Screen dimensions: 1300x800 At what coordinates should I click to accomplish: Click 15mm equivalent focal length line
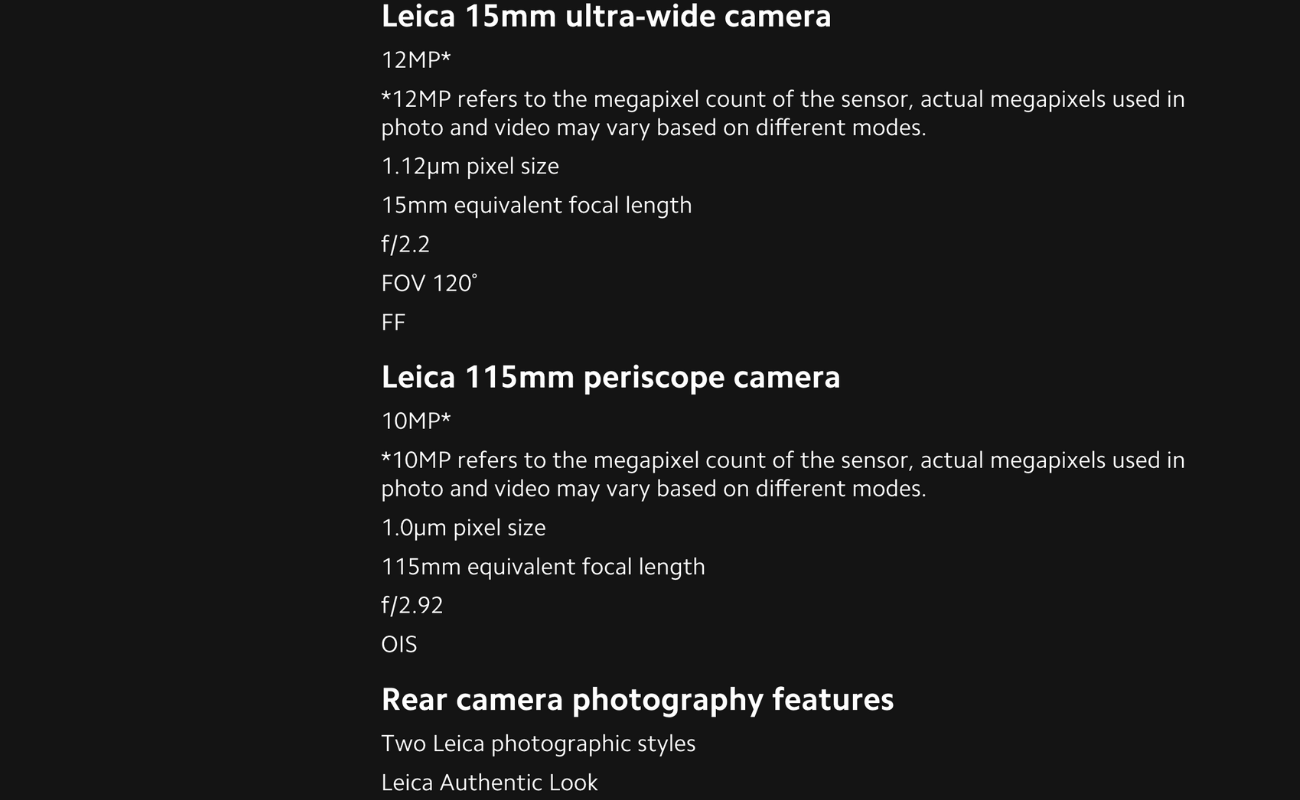pos(536,205)
